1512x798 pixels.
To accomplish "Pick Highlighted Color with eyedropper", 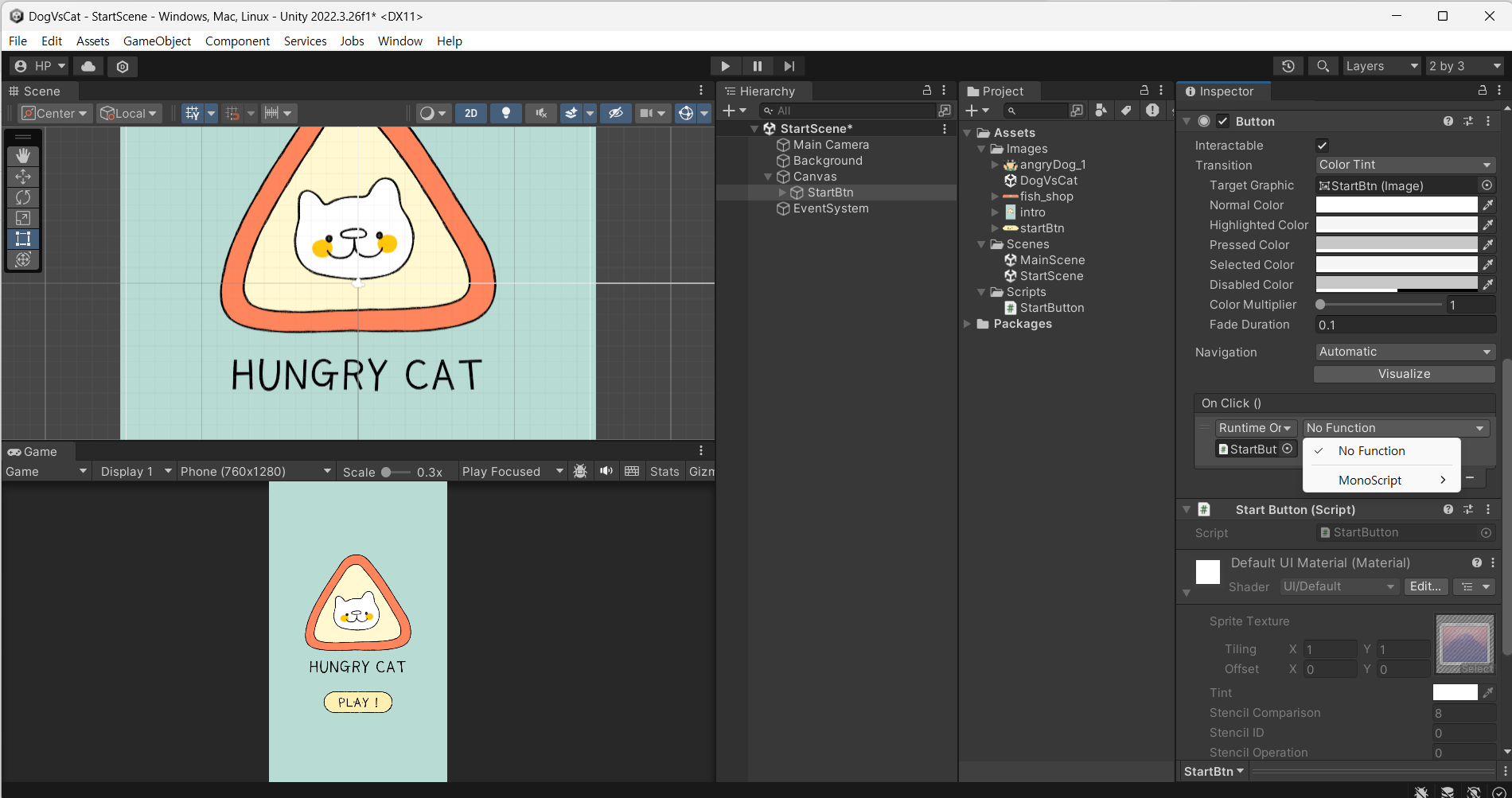I will pos(1488,225).
